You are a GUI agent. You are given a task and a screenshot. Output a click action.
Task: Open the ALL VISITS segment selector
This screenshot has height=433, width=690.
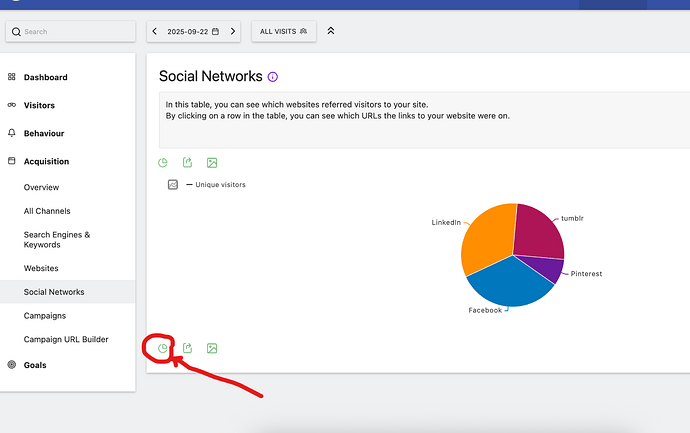pos(283,32)
